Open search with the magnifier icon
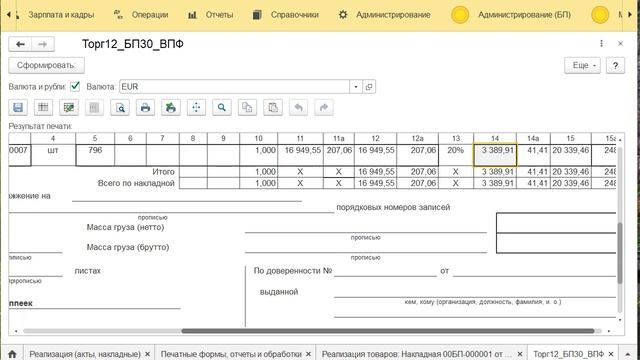 point(222,108)
